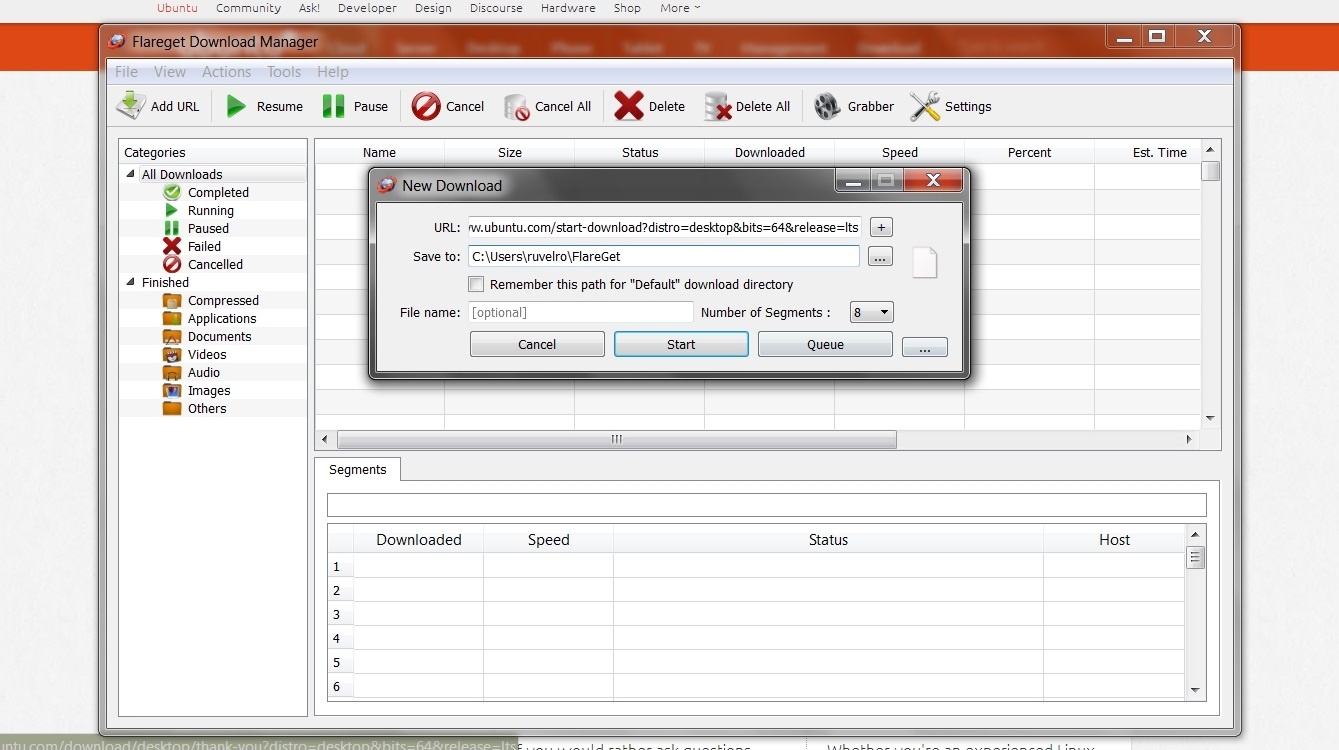Click the URL input field
This screenshot has width=1339, height=750.
664,227
